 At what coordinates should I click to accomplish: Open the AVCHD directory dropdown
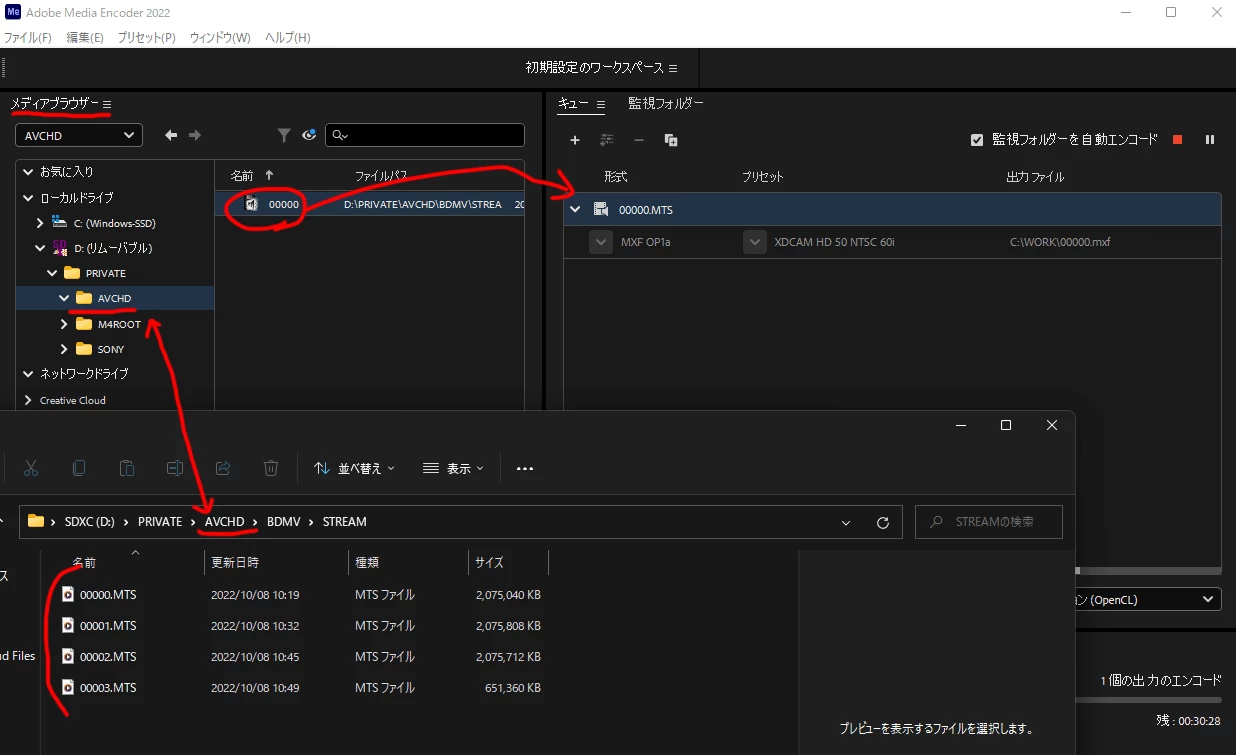pos(79,135)
